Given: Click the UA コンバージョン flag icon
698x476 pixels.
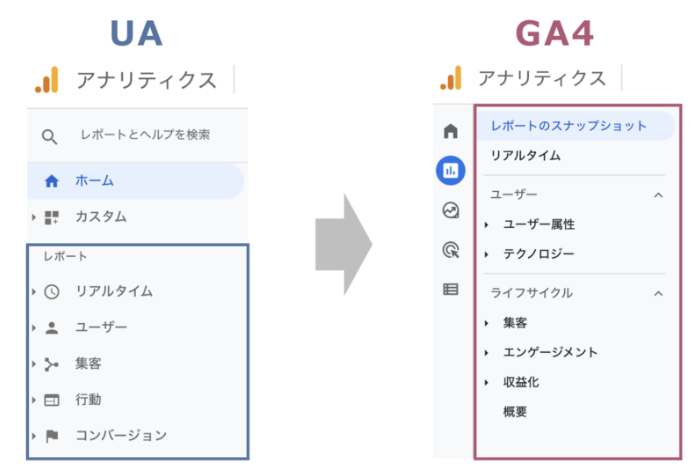Looking at the screenshot, I should [x=52, y=435].
